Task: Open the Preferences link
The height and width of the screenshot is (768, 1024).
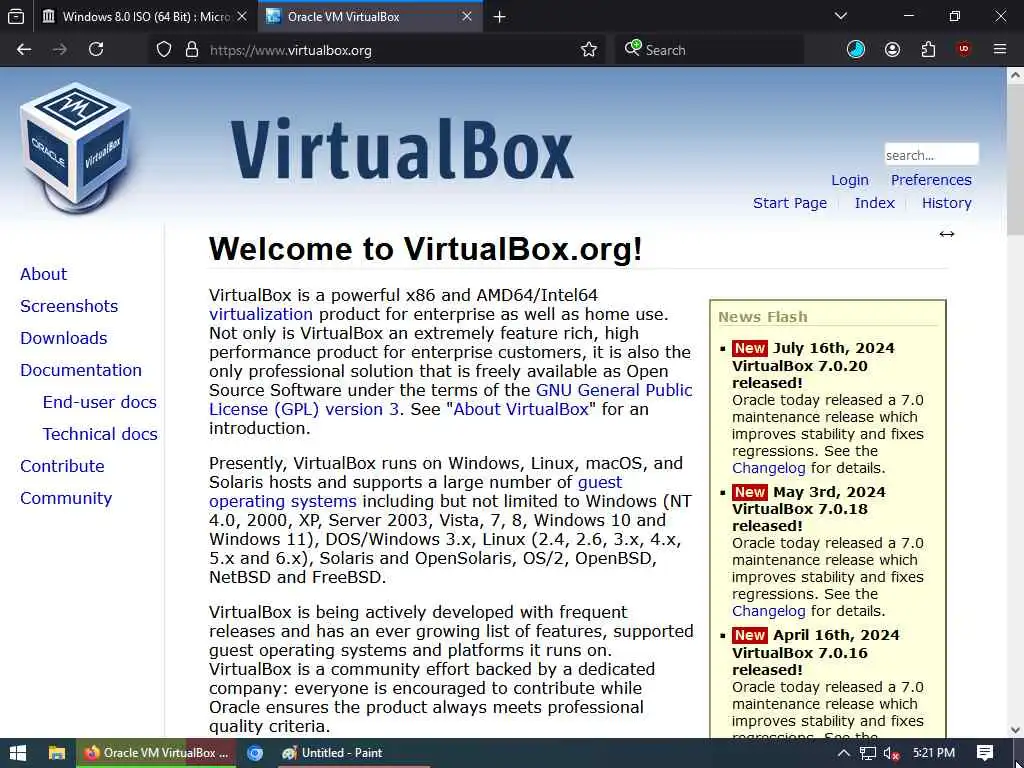Action: click(931, 180)
